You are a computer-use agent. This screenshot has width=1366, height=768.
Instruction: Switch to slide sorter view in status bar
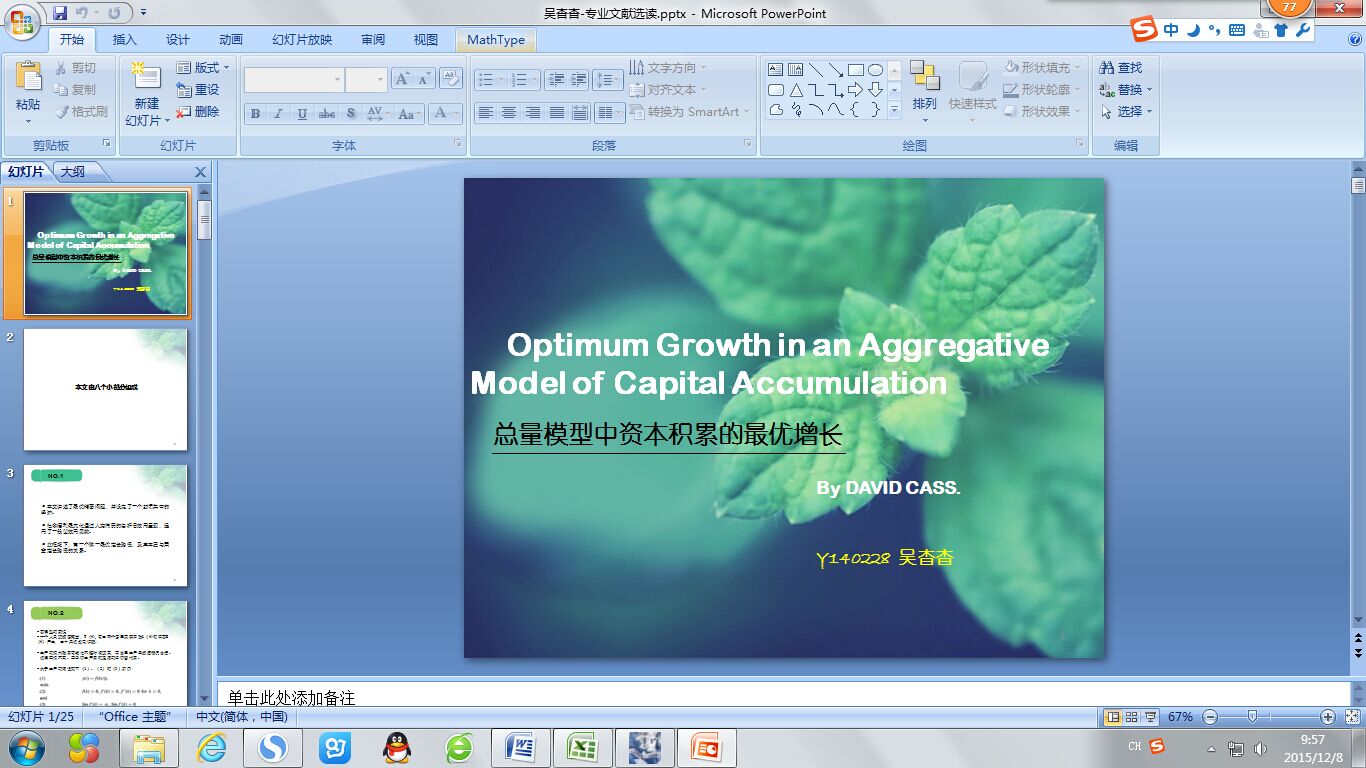(1132, 717)
